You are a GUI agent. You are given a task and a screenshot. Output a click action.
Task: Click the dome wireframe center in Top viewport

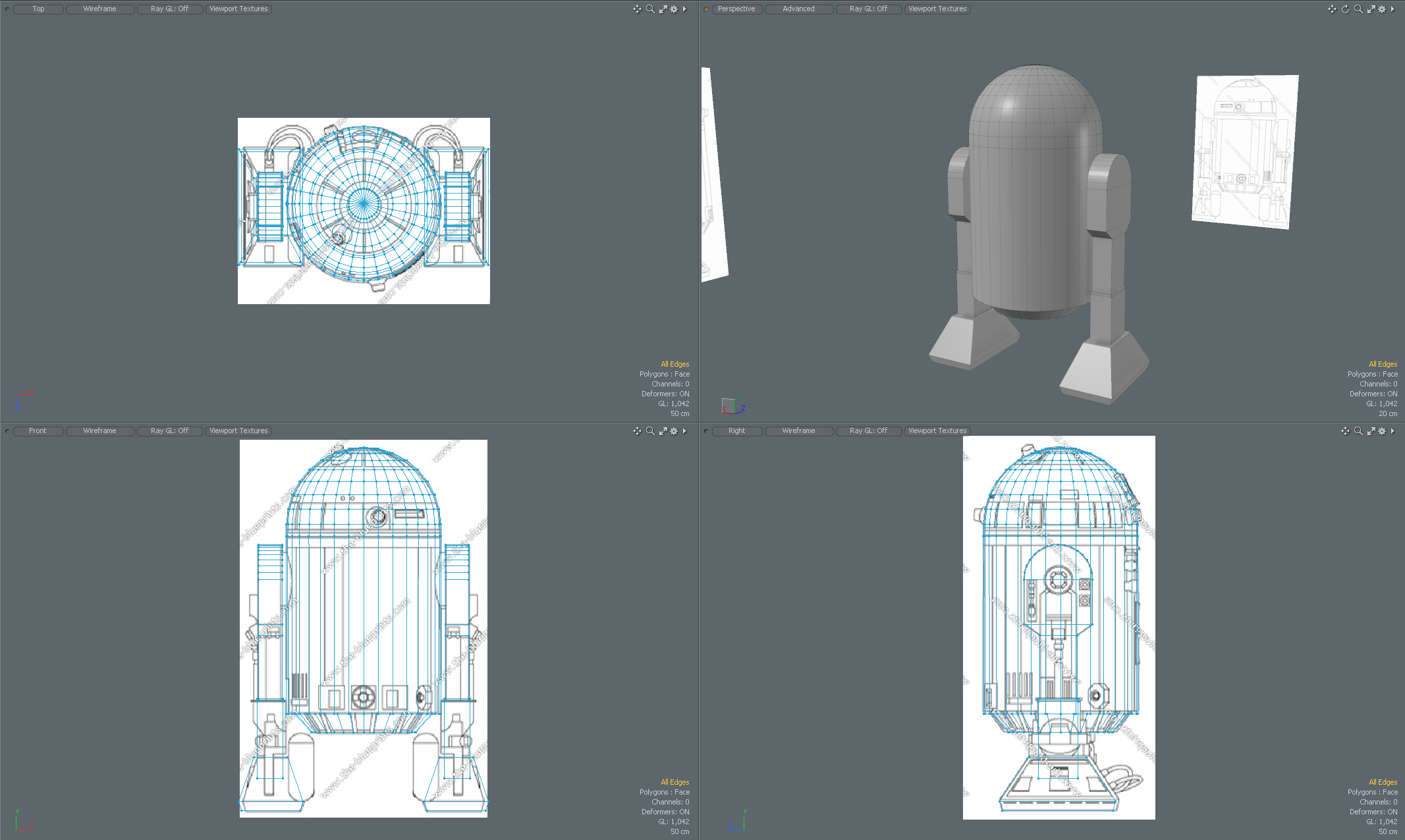(363, 203)
